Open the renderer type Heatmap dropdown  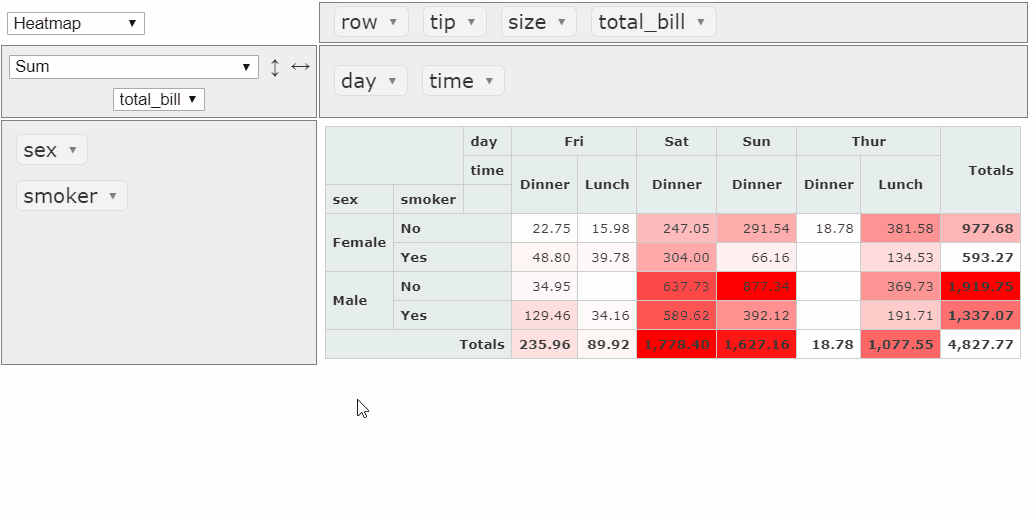pyautogui.click(x=76, y=23)
